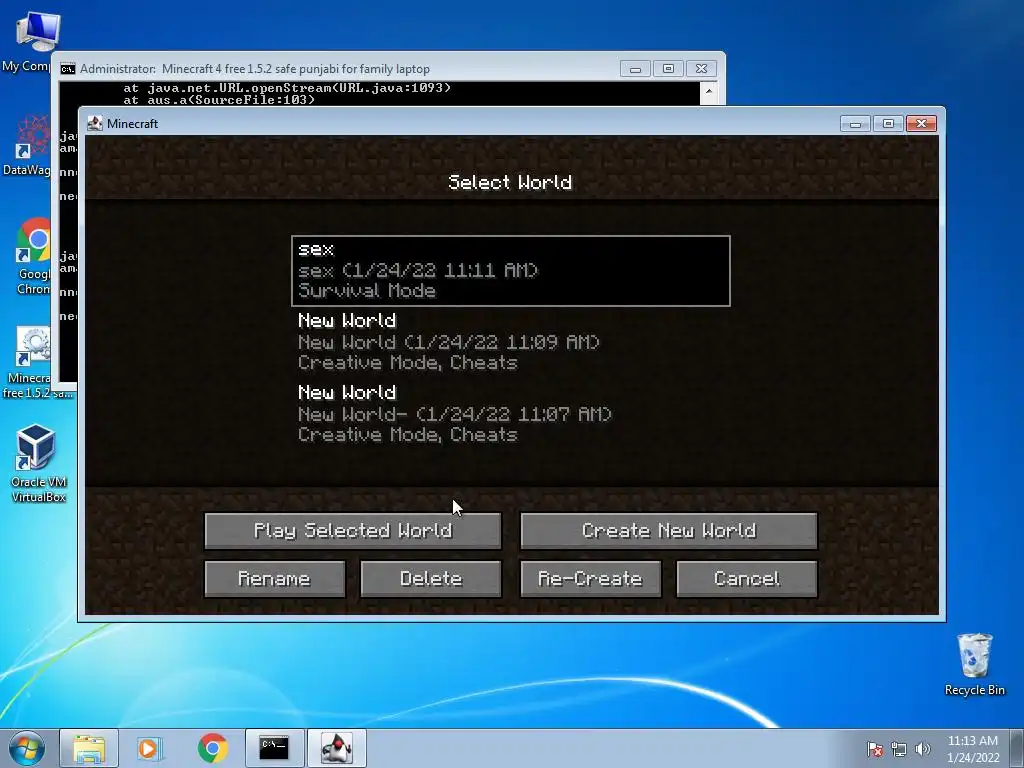The image size is (1024, 768).
Task: Click Minecraft window title icon
Action: click(x=95, y=123)
